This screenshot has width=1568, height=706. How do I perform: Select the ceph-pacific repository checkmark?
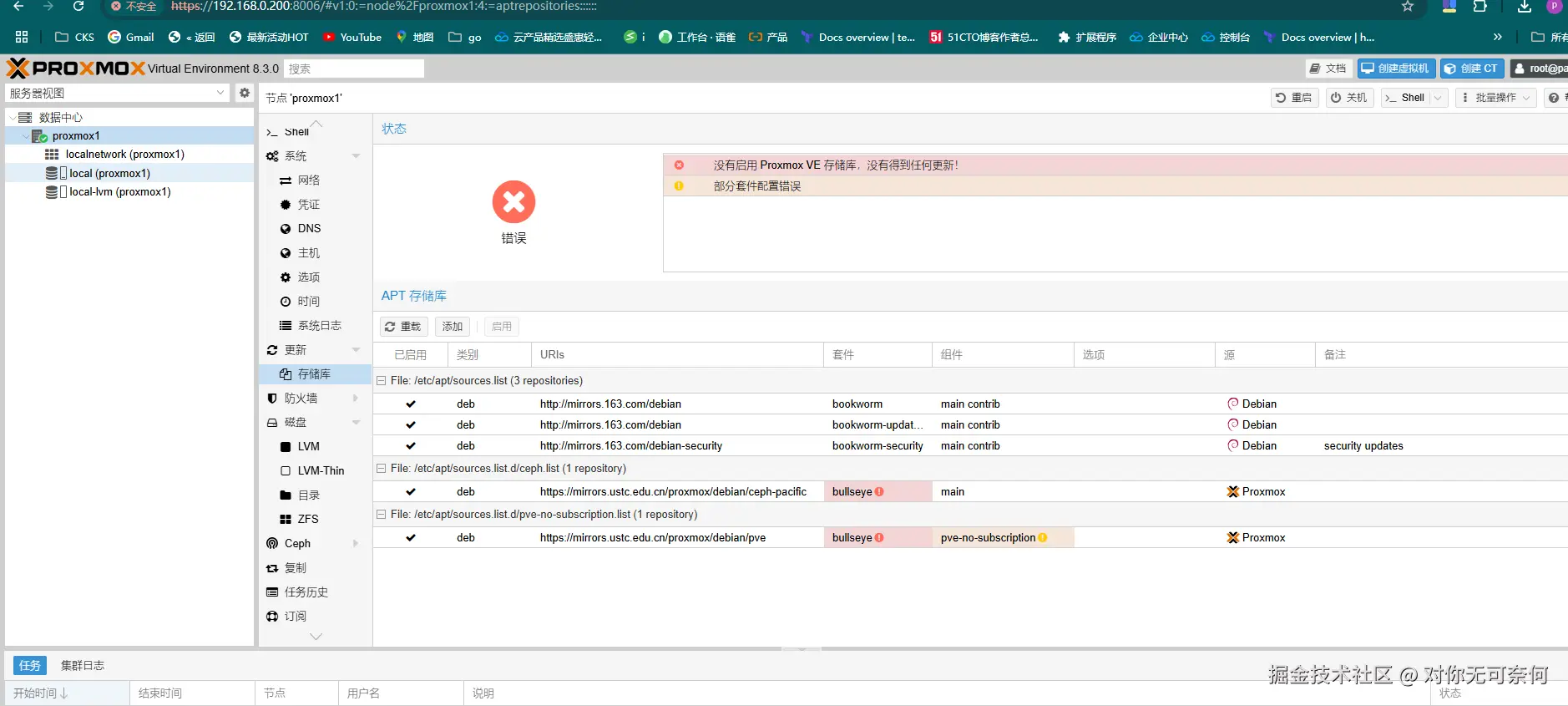coord(411,492)
